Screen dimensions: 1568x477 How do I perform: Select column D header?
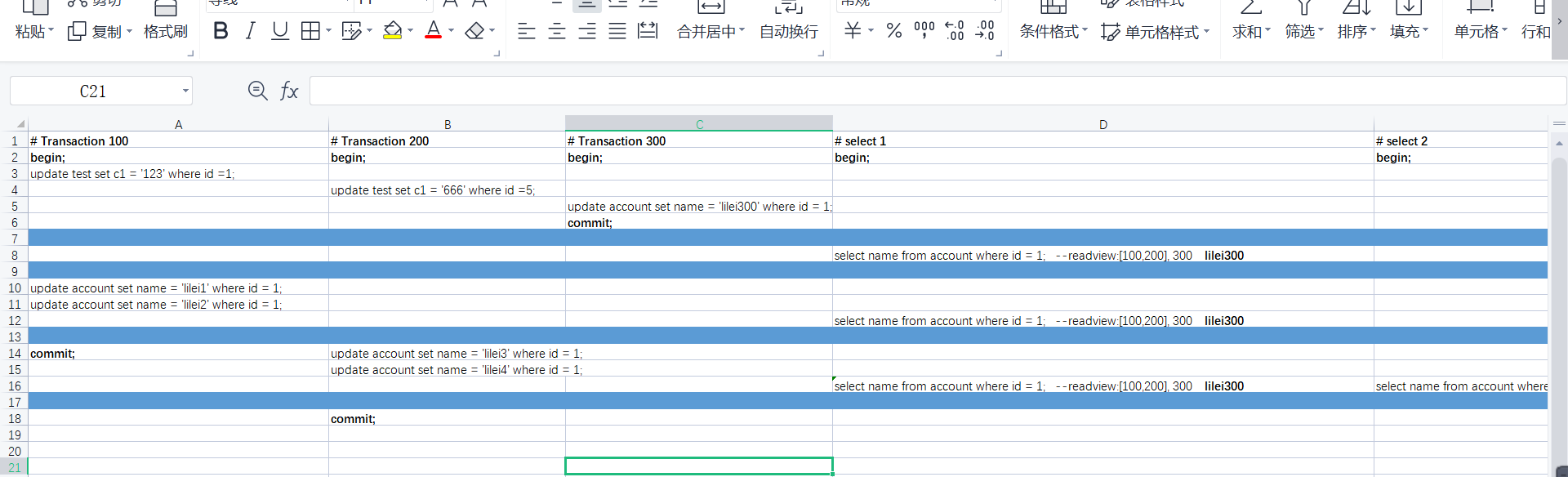[1103, 124]
